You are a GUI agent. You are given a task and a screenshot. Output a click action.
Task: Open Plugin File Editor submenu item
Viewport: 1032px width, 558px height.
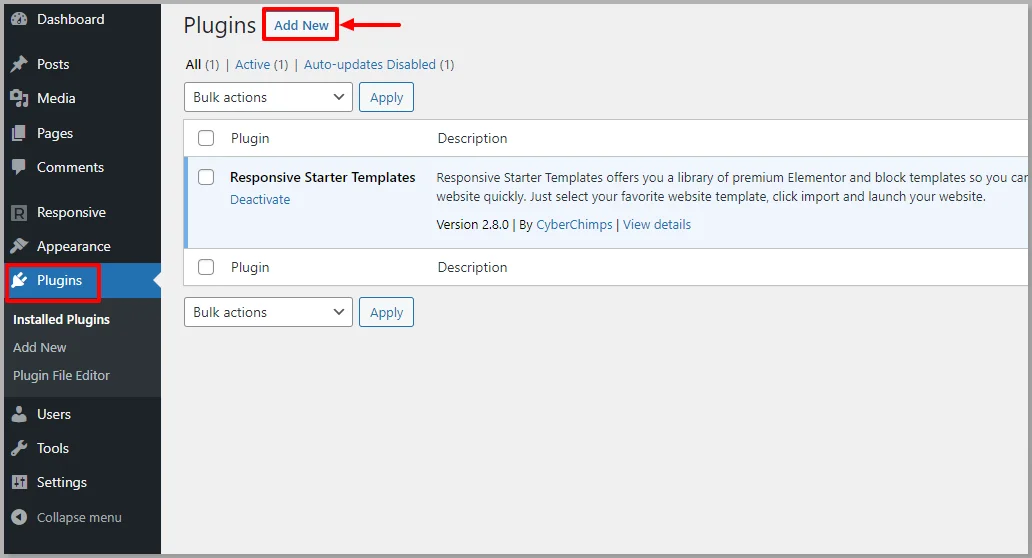61,376
